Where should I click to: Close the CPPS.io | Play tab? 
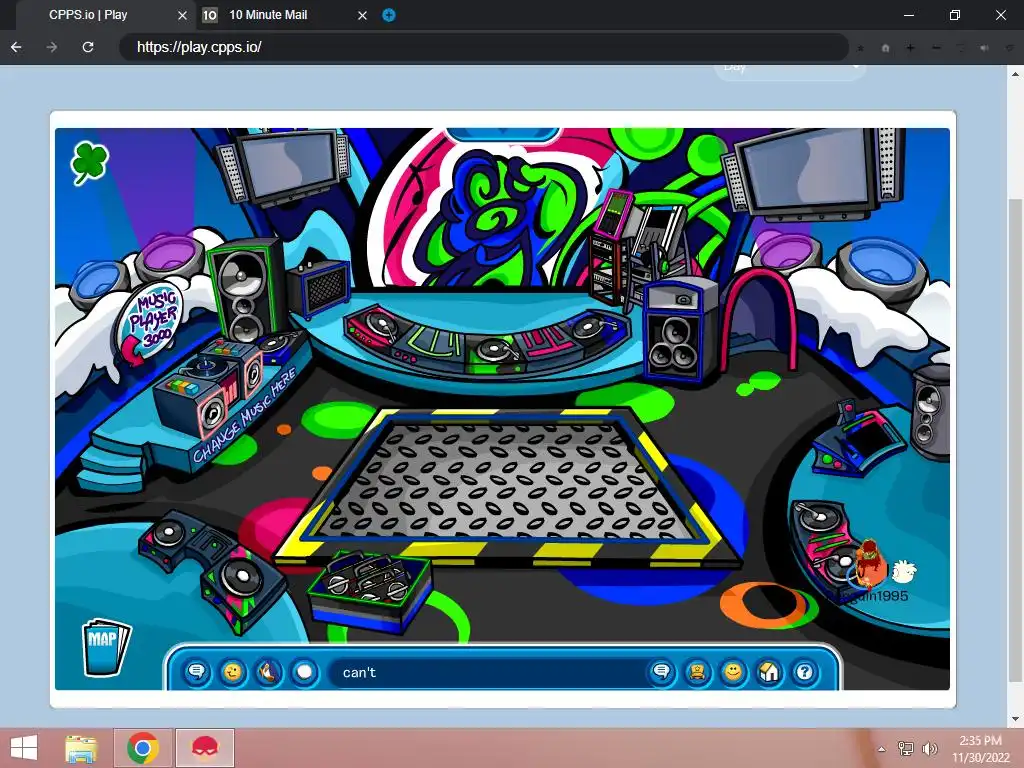[182, 15]
